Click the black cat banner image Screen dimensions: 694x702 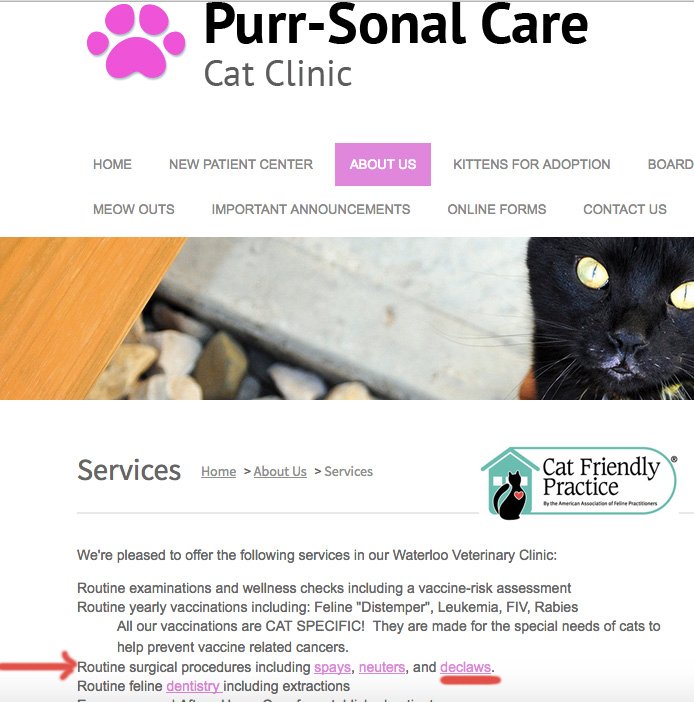(347, 318)
